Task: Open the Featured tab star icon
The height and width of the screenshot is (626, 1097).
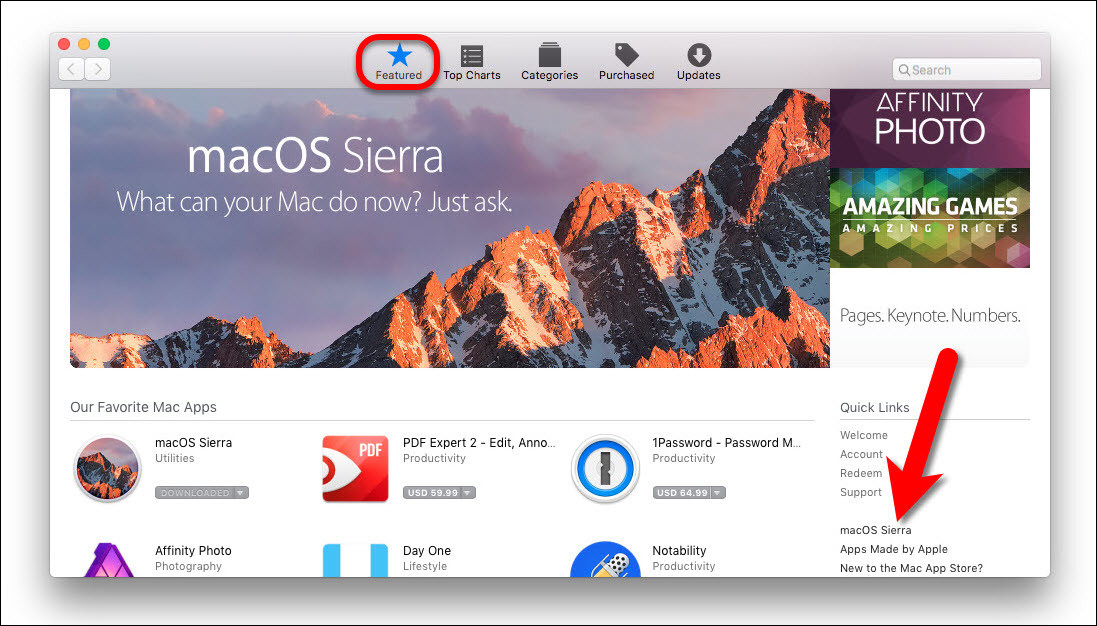Action: [399, 55]
